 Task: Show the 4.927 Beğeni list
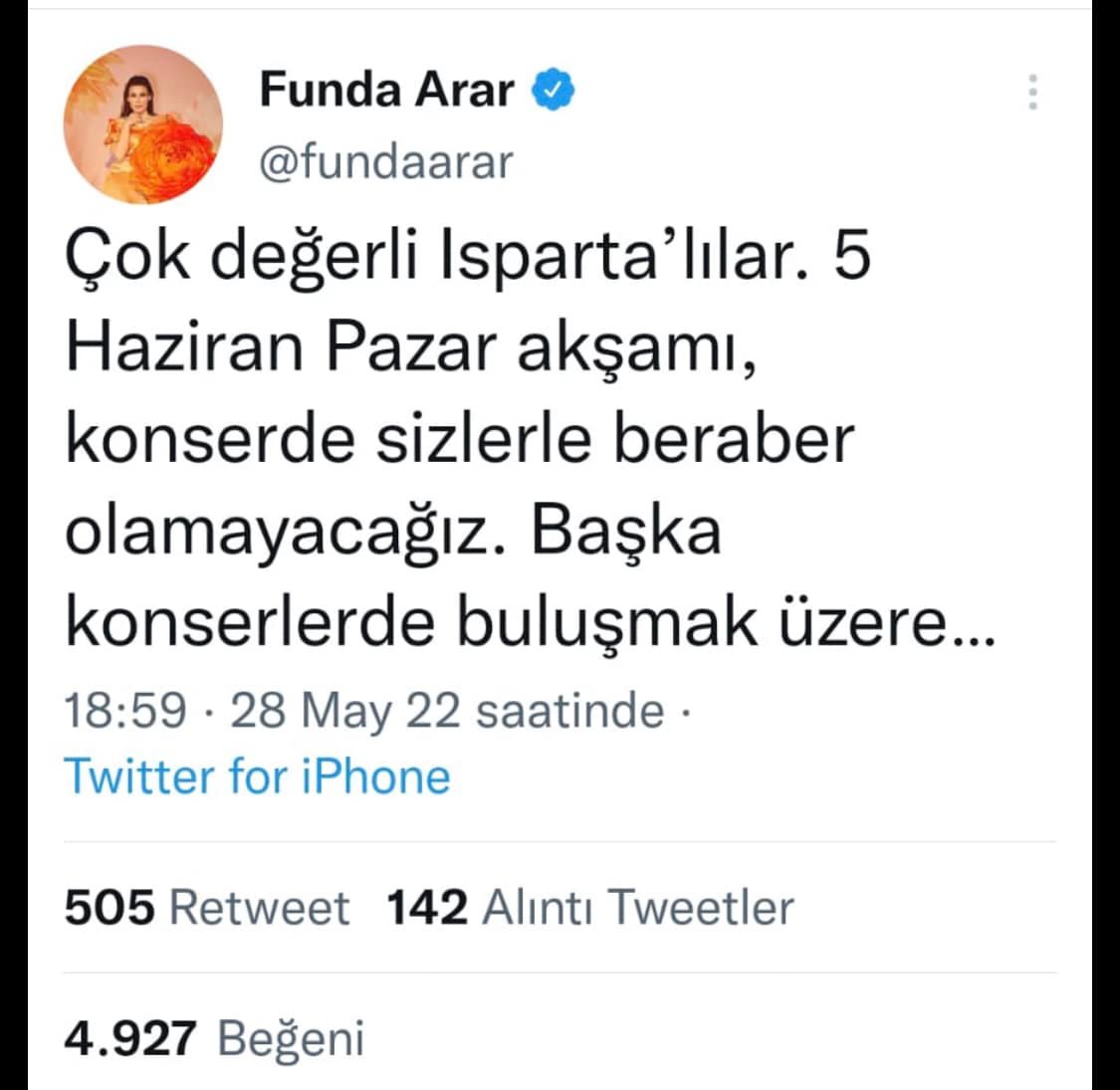[214, 1038]
